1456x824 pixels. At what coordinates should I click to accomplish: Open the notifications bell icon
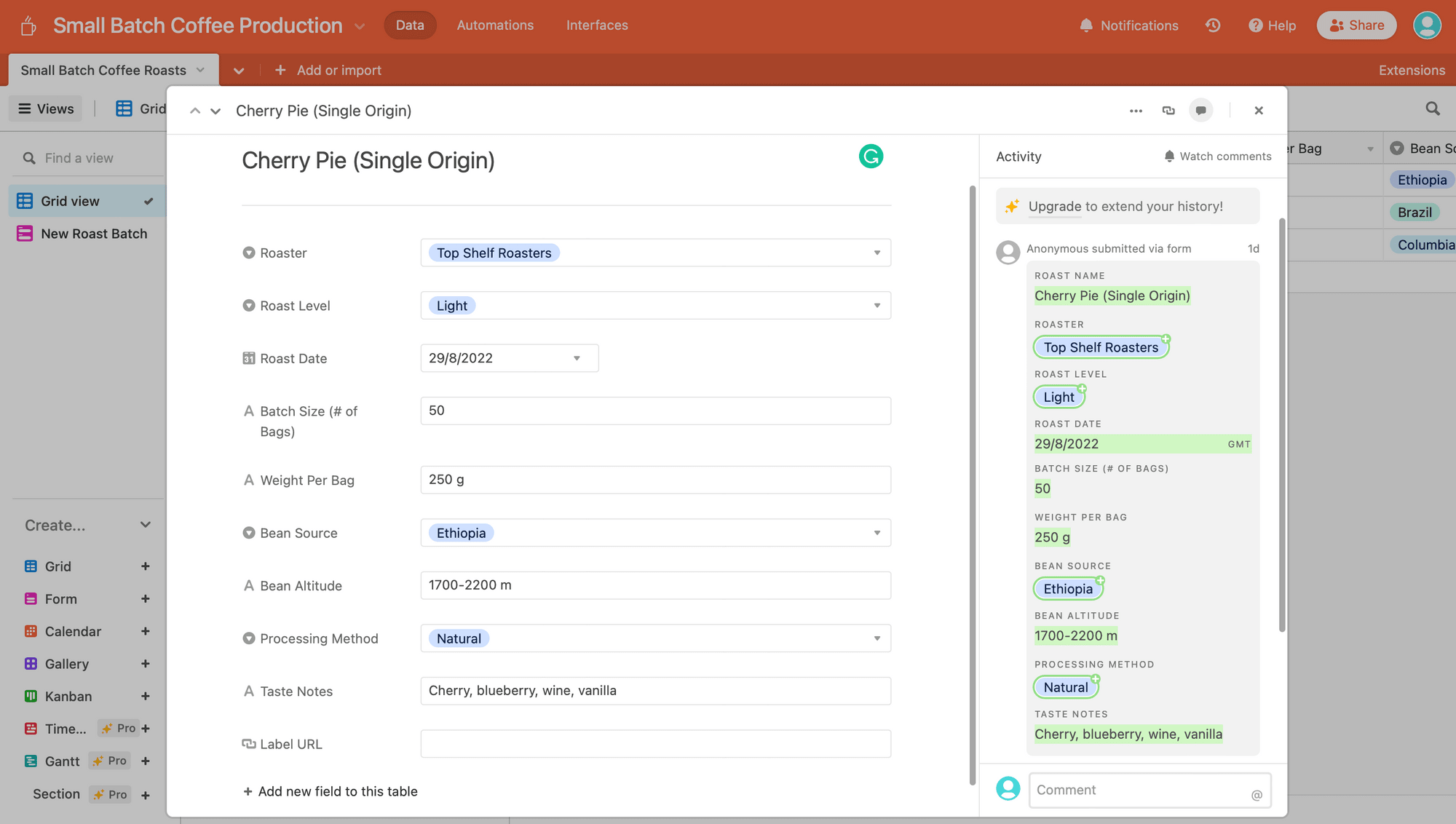(x=1085, y=25)
